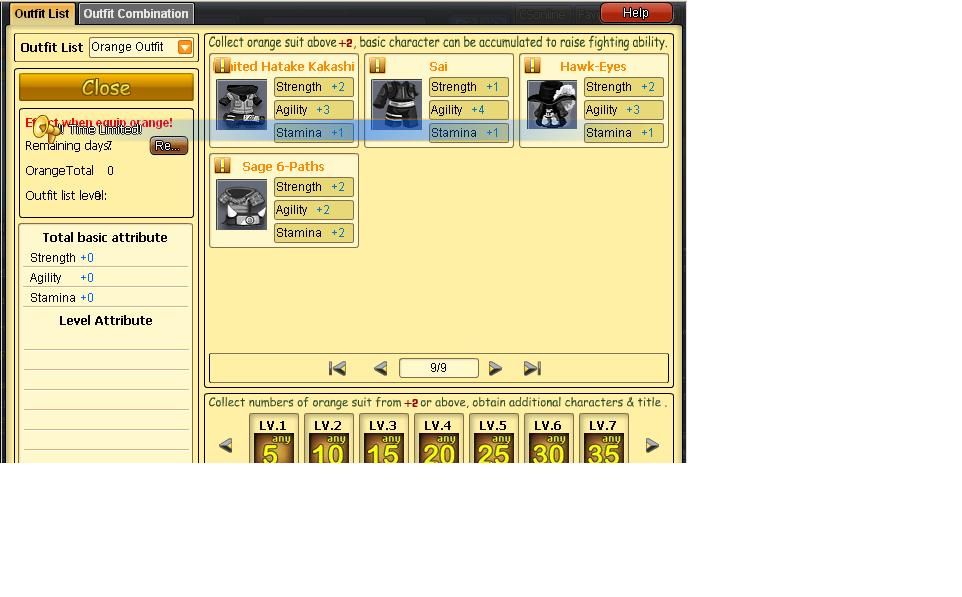Screen dimensions: 962x597
Task: Click Stamina +1 on the Kakashi card
Action: (x=314, y=133)
